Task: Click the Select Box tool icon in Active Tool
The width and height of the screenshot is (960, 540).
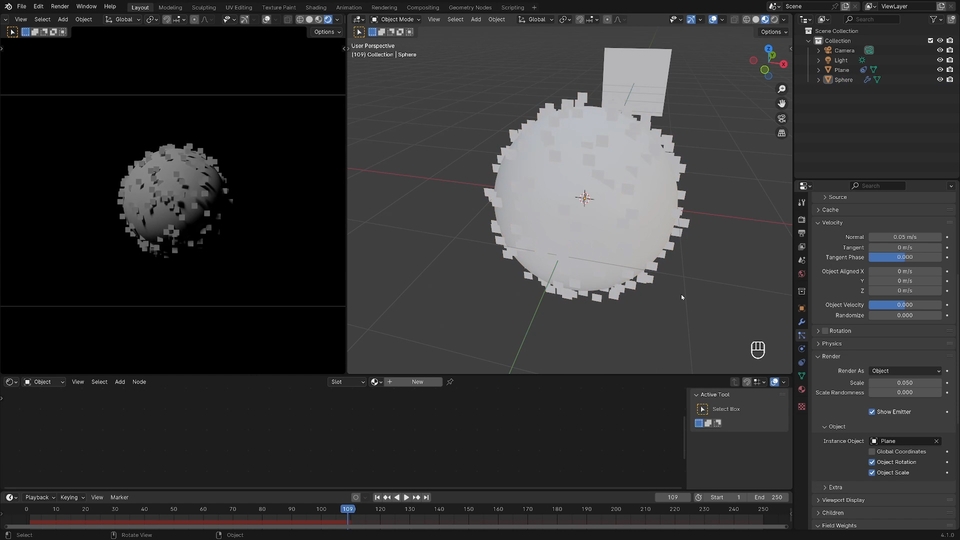Action: [x=702, y=409]
